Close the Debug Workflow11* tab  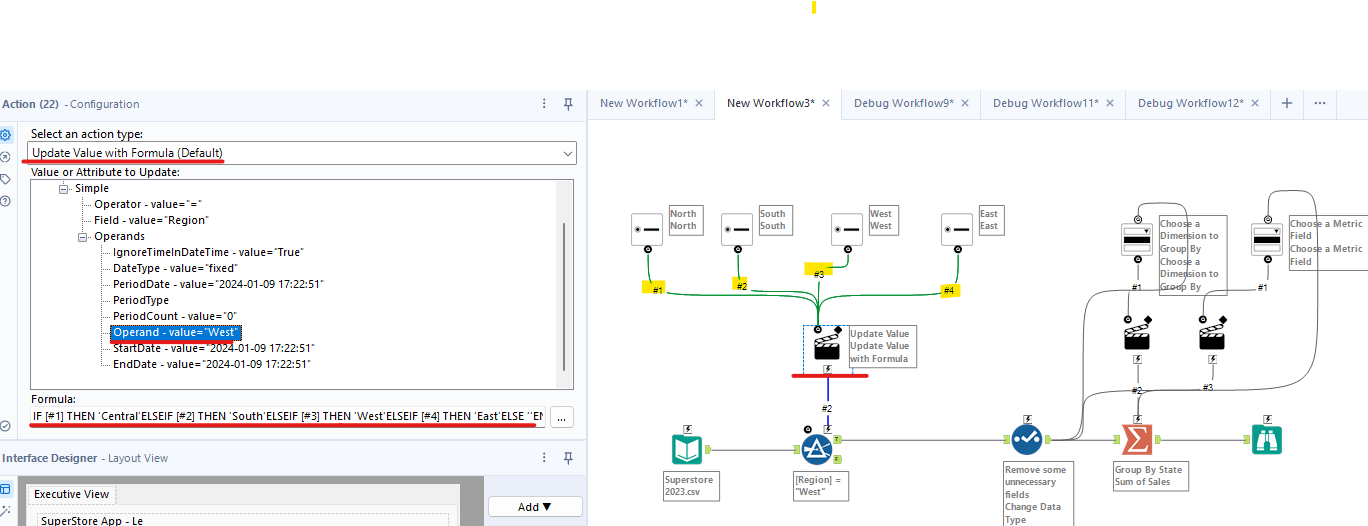coord(1111,103)
